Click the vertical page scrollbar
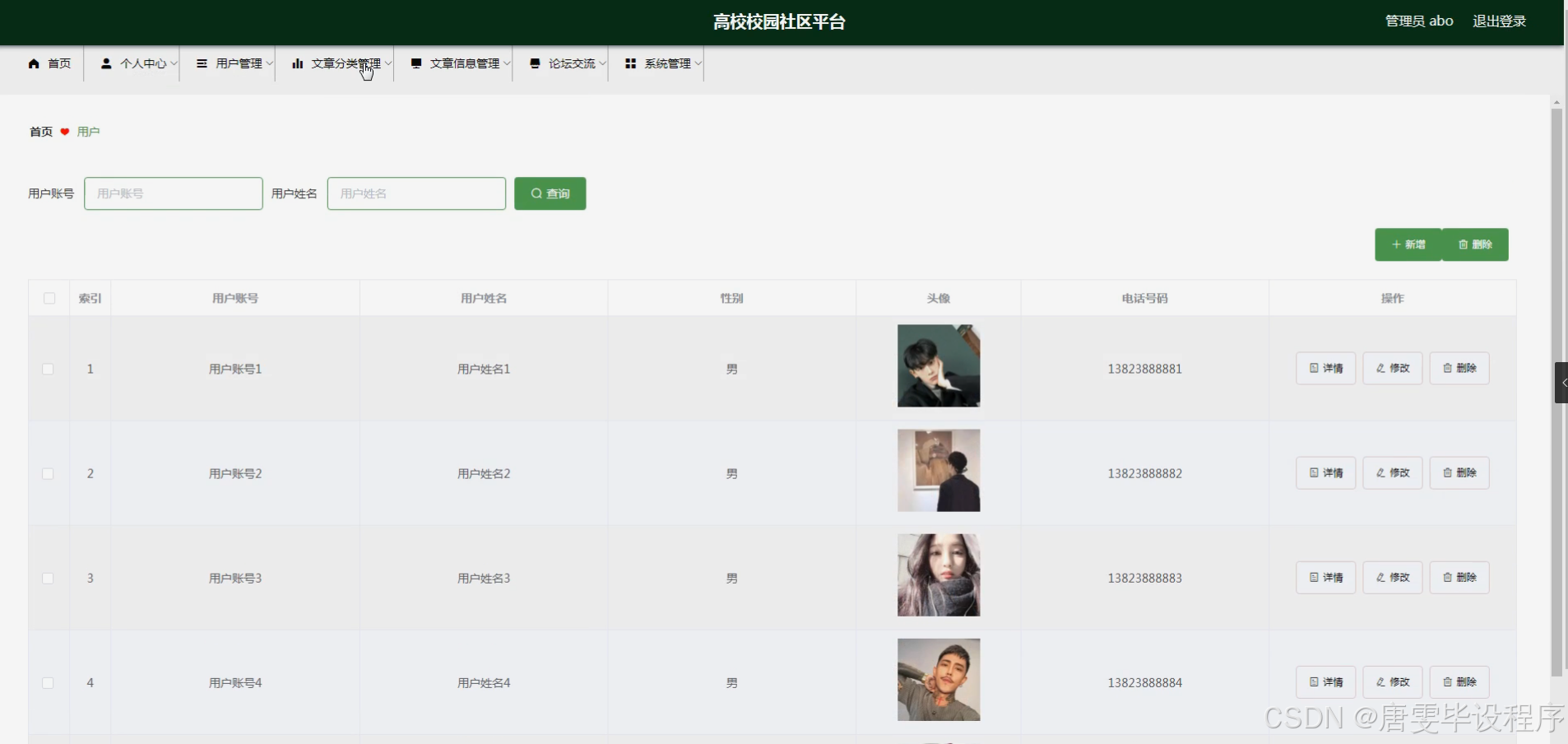This screenshot has height=744, width=1568. point(1556,392)
